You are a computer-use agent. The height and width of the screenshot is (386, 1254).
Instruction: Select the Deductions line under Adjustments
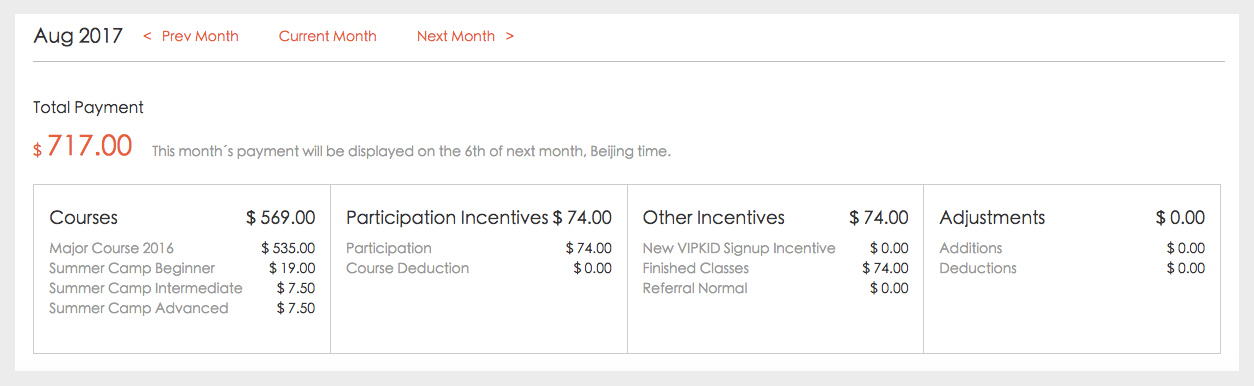[1072, 268]
